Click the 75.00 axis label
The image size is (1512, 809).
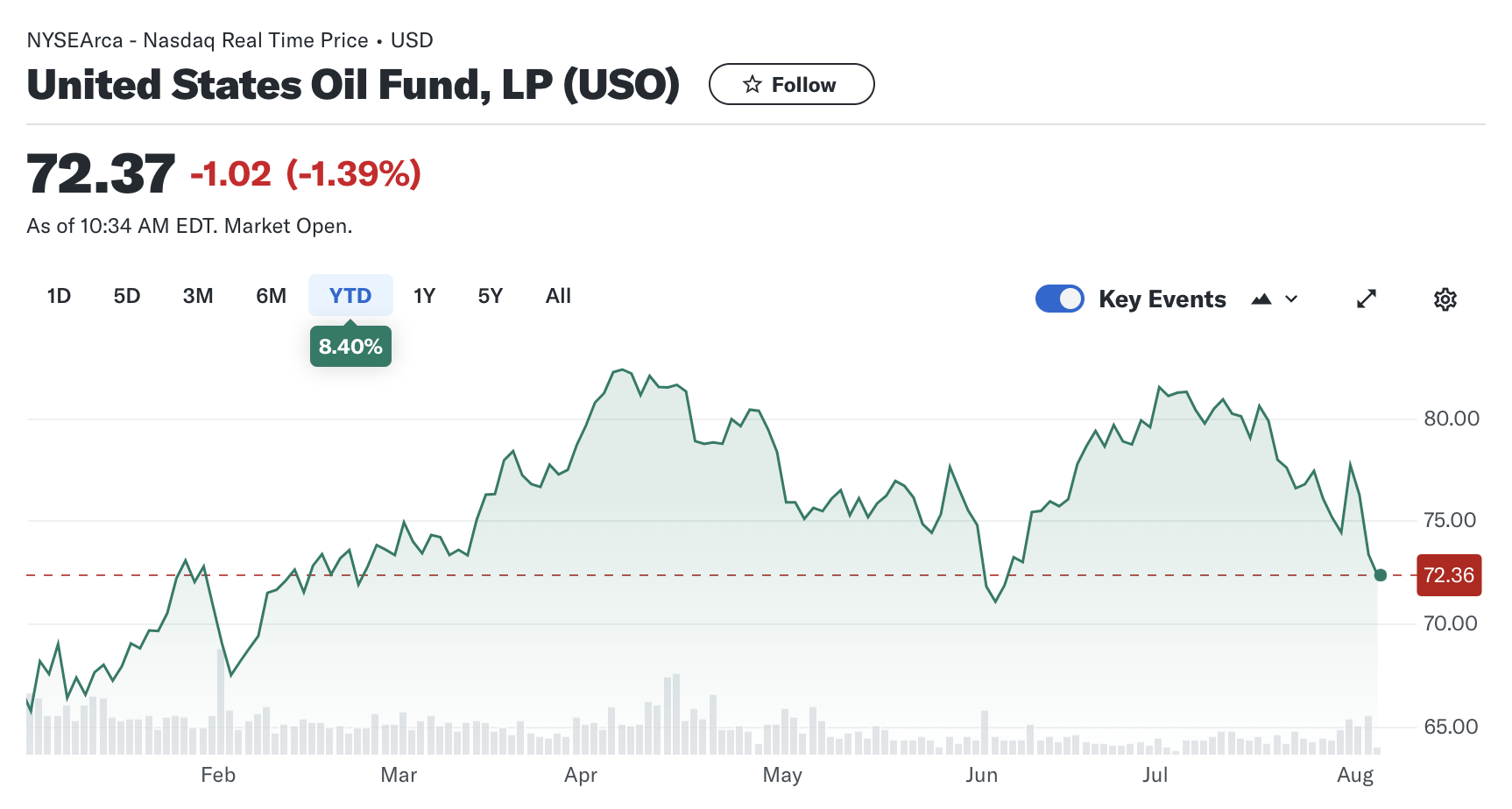coord(1451,520)
